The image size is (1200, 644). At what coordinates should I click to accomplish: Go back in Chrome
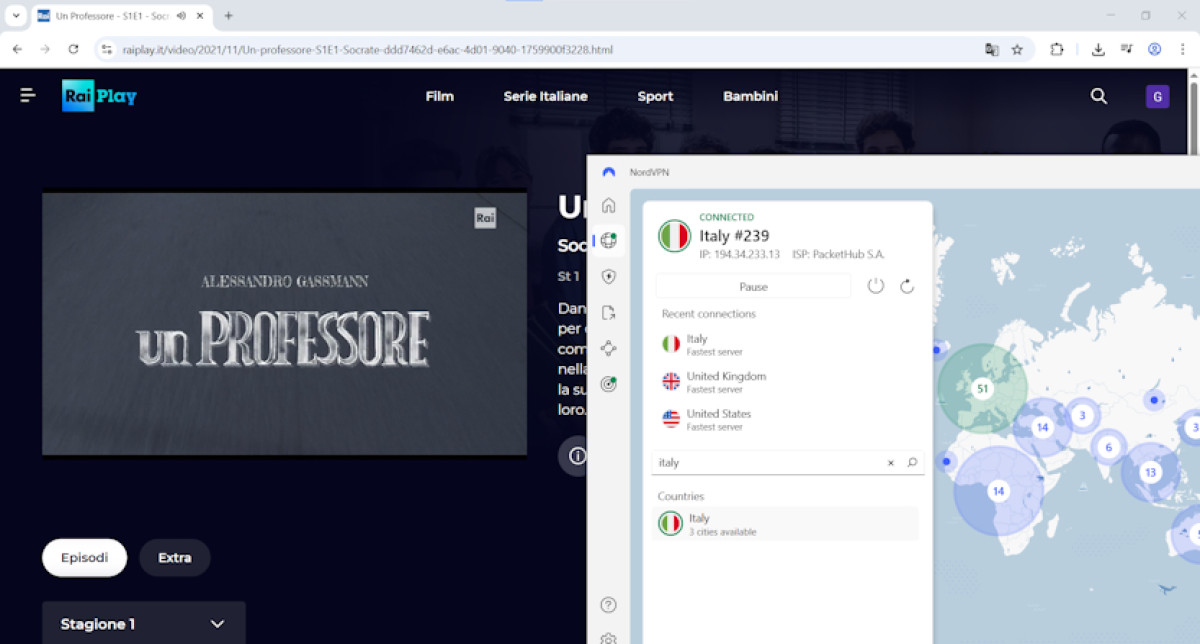17,49
